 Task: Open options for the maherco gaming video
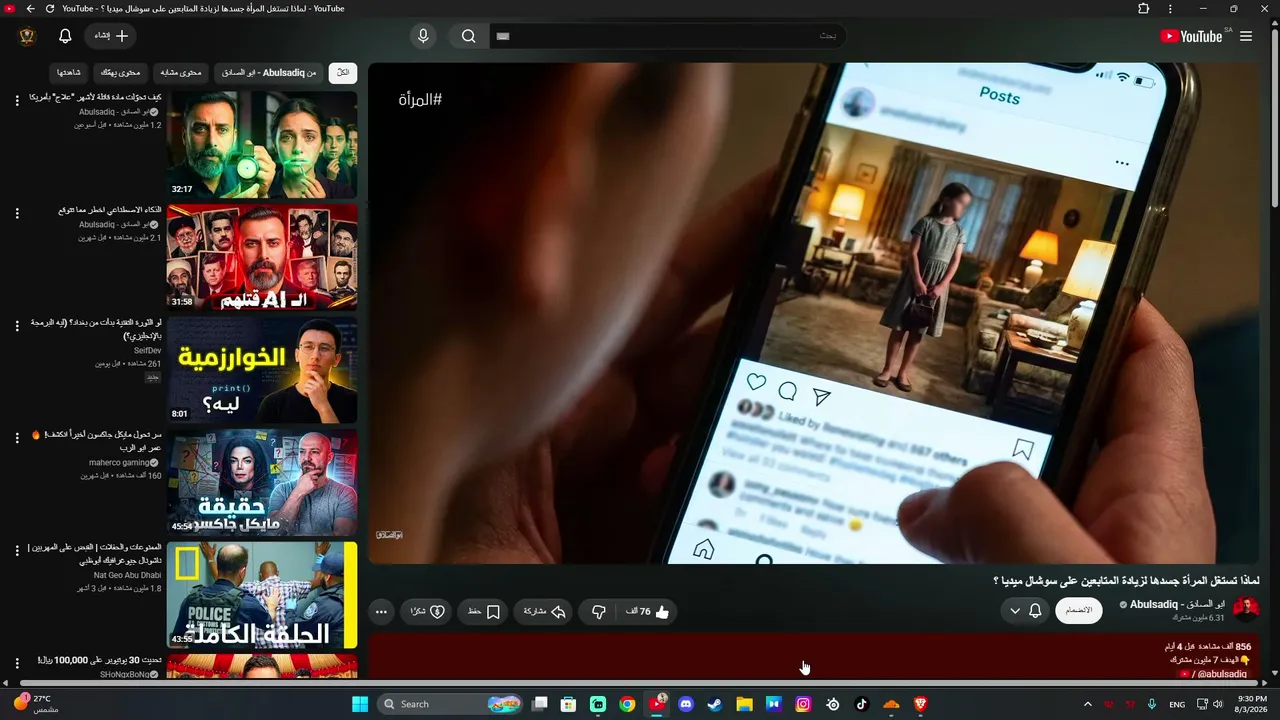pyautogui.click(x=17, y=438)
